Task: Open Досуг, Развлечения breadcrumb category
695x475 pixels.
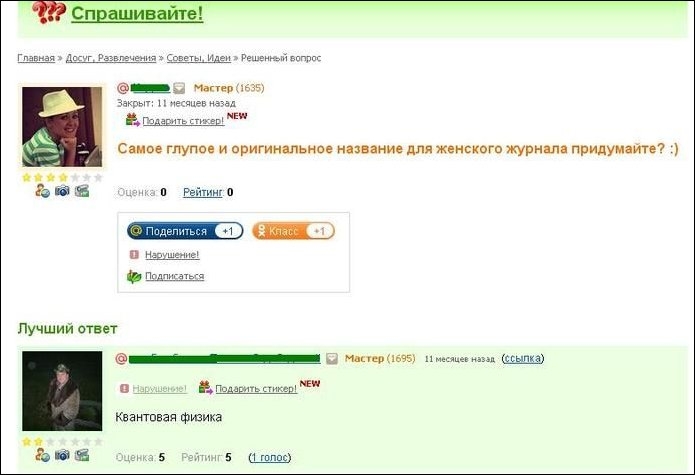Action: coord(111,58)
